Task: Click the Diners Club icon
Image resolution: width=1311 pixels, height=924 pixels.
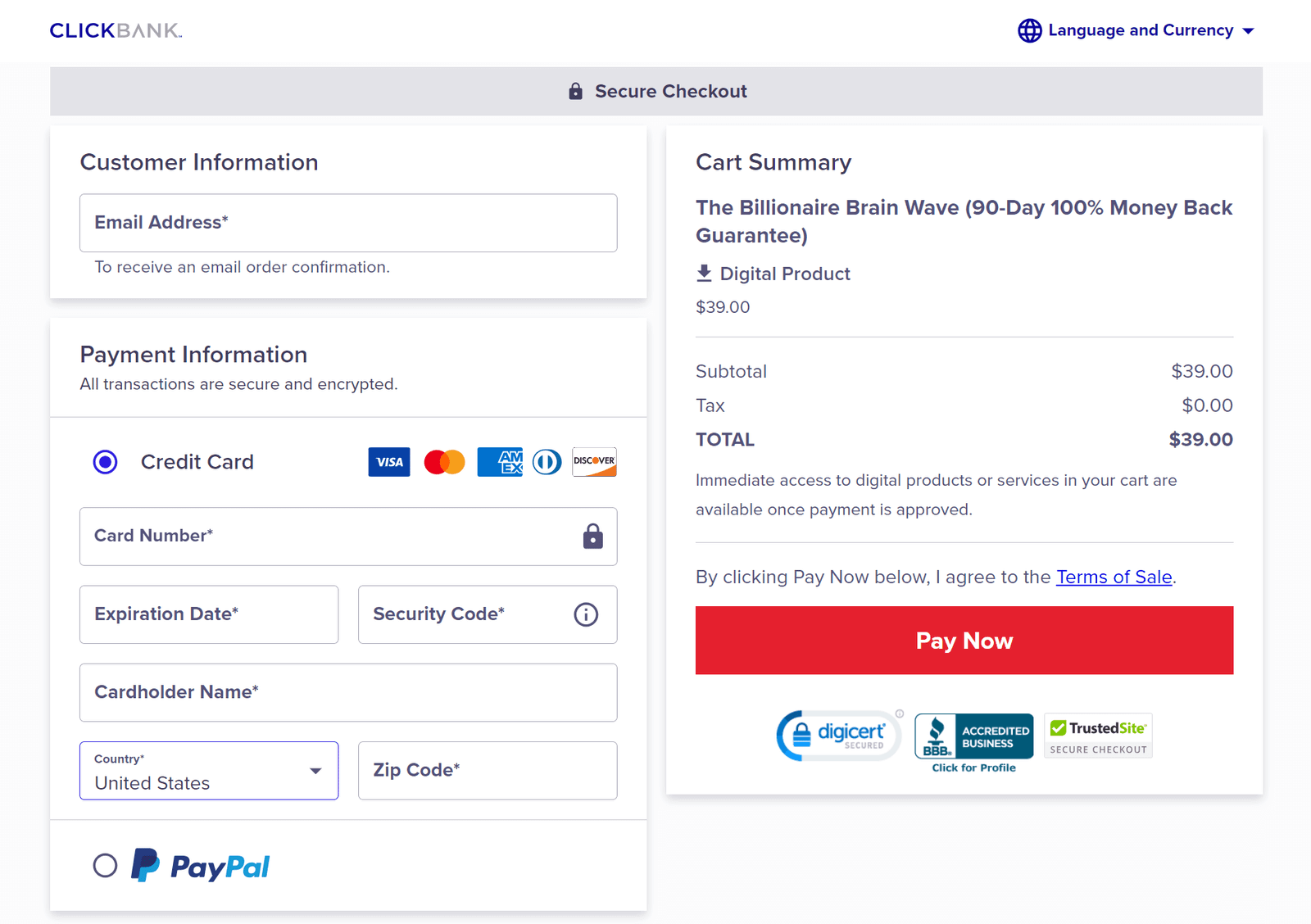Action: (x=546, y=461)
